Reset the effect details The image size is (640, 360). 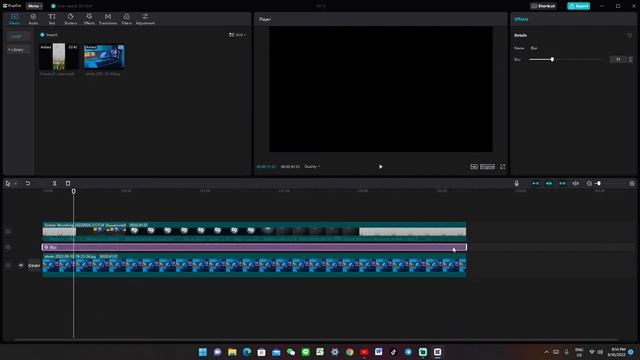629,36
